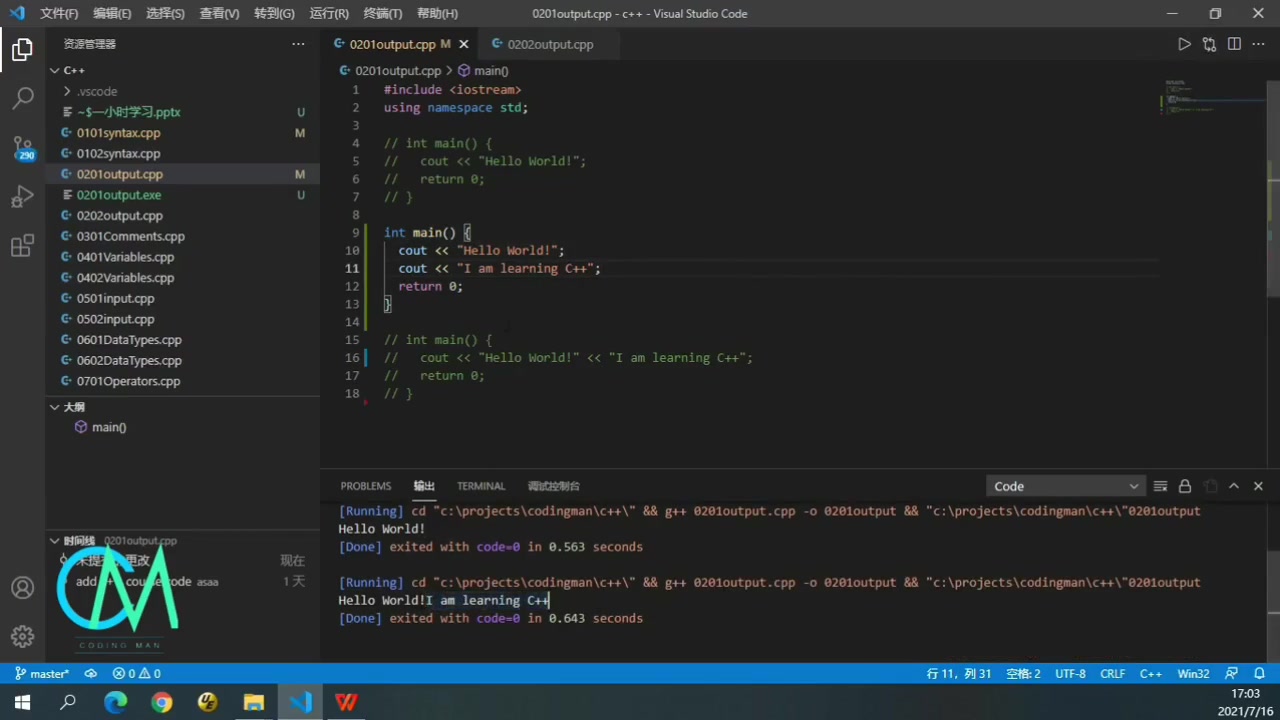The image size is (1280, 720).
Task: Split the editor to the right
Action: (x=1234, y=44)
